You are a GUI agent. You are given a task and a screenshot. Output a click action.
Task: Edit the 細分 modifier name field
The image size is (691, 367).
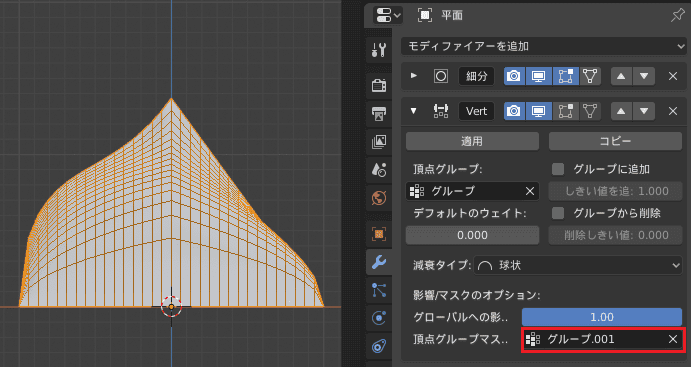point(476,76)
